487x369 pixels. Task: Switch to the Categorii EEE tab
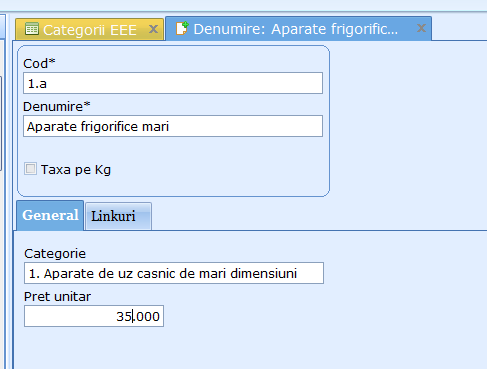[x=90, y=29]
